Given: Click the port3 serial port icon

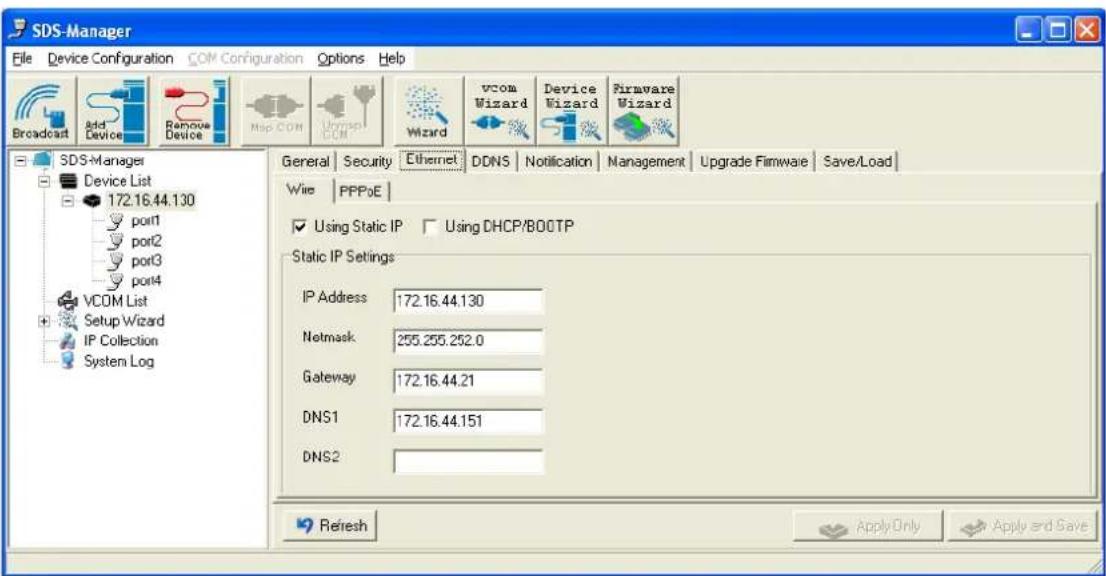Looking at the screenshot, I should click(116, 261).
